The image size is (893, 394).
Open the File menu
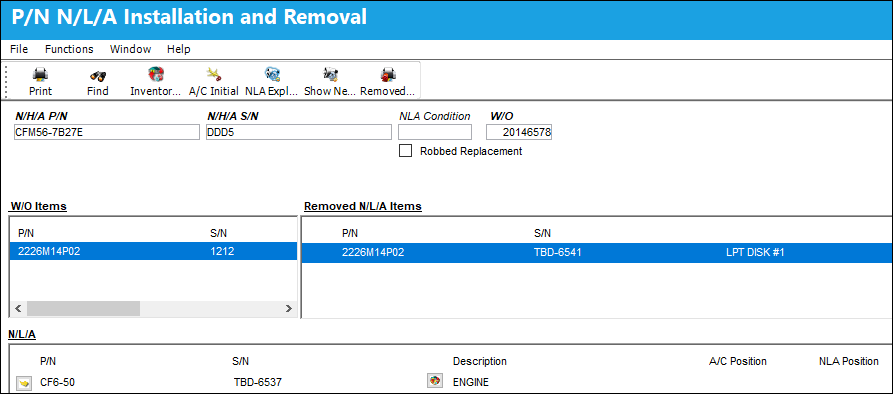(x=19, y=49)
